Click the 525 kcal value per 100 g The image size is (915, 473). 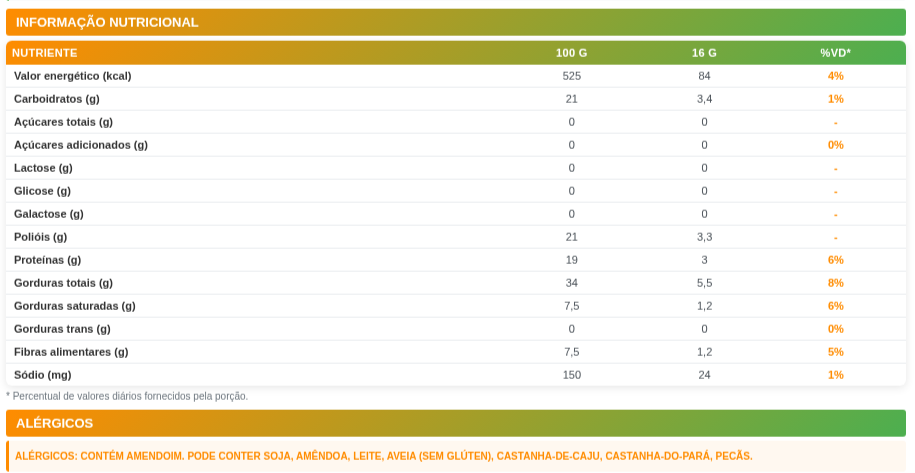click(x=571, y=76)
